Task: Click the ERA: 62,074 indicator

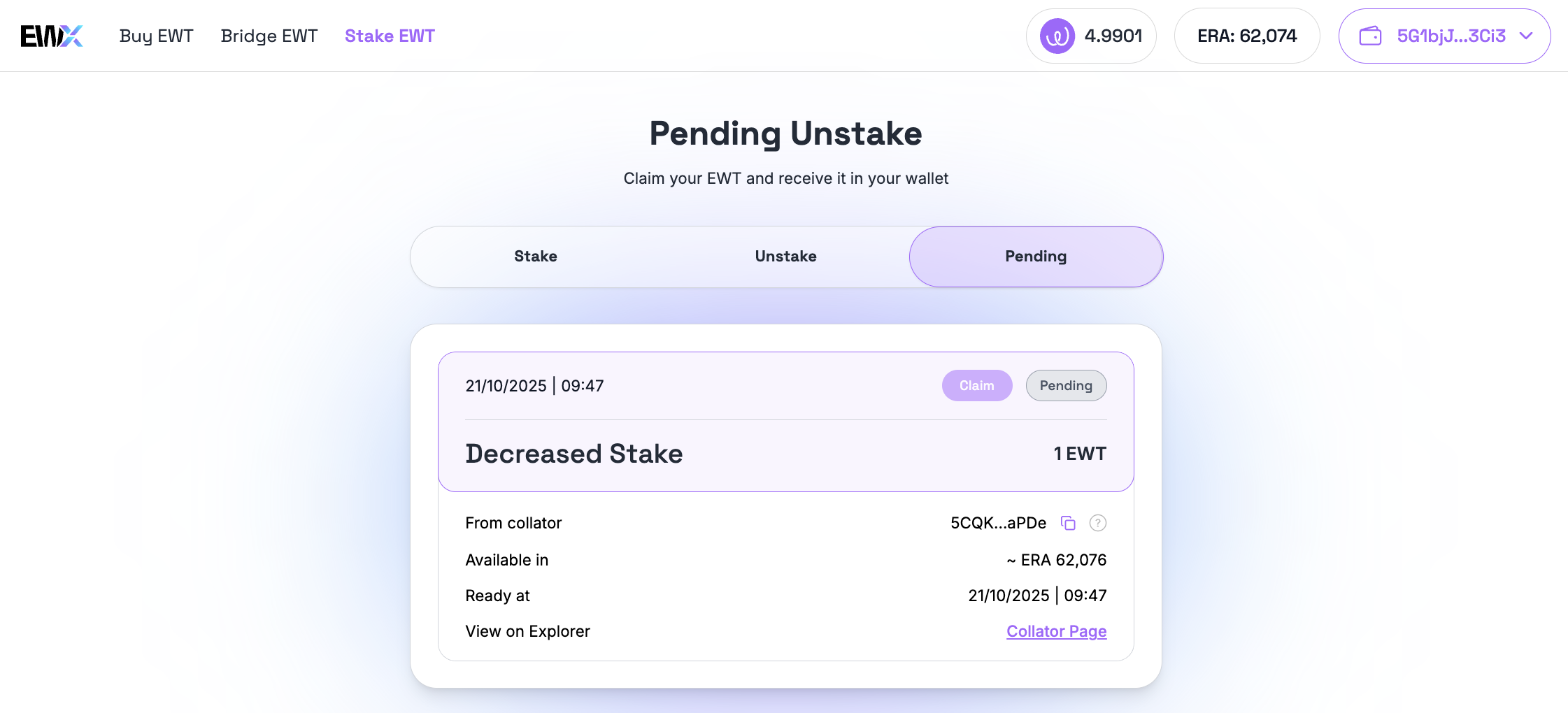Action: [x=1247, y=36]
